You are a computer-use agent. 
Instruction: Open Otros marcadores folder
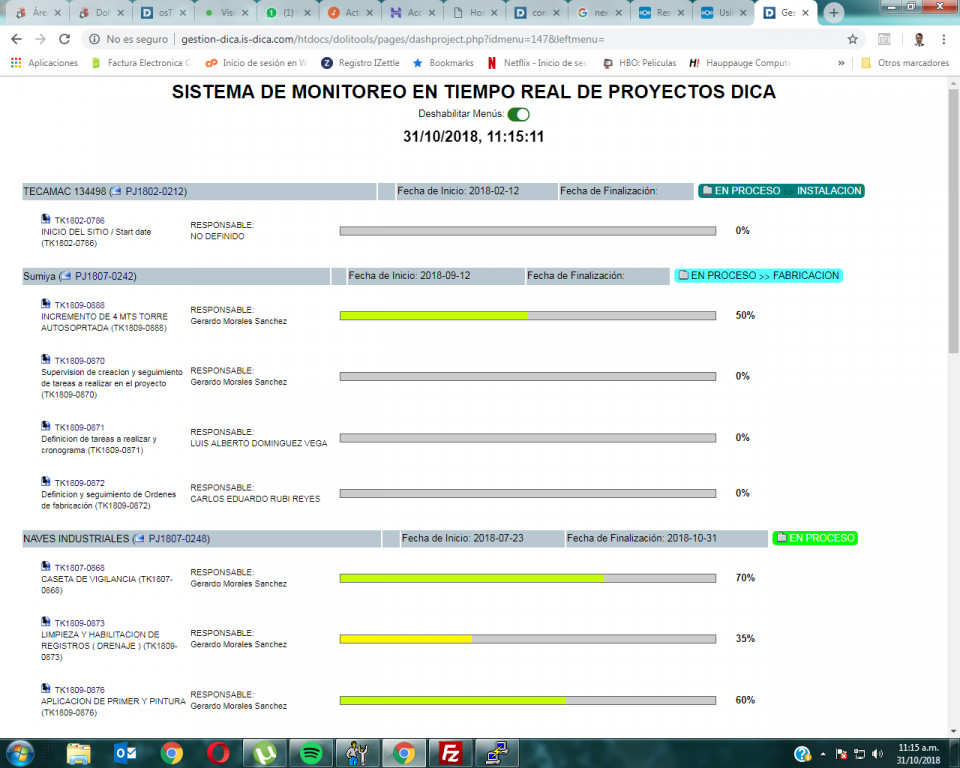pos(905,63)
